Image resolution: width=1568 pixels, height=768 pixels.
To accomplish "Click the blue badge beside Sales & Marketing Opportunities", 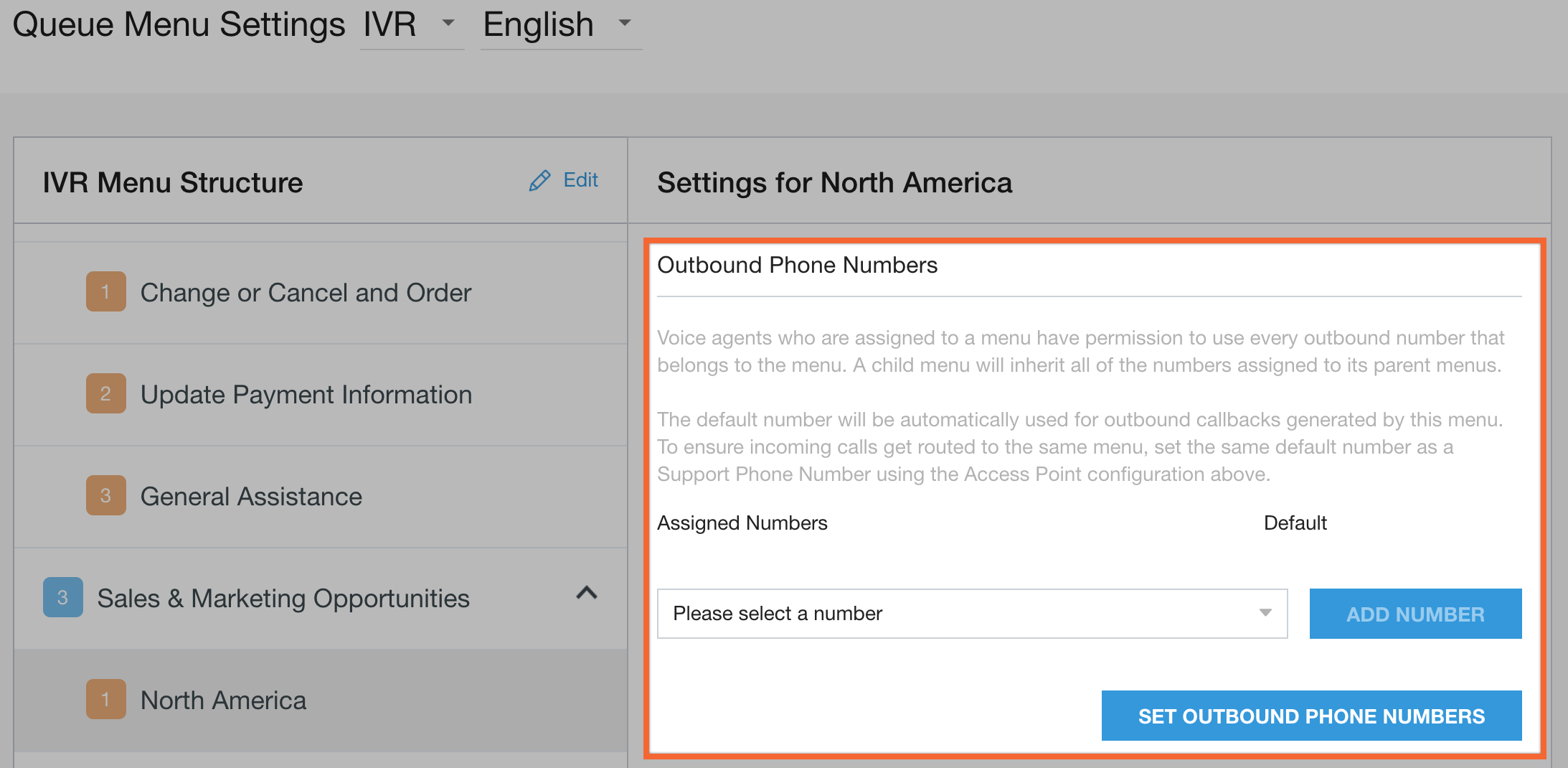I will point(62,597).
